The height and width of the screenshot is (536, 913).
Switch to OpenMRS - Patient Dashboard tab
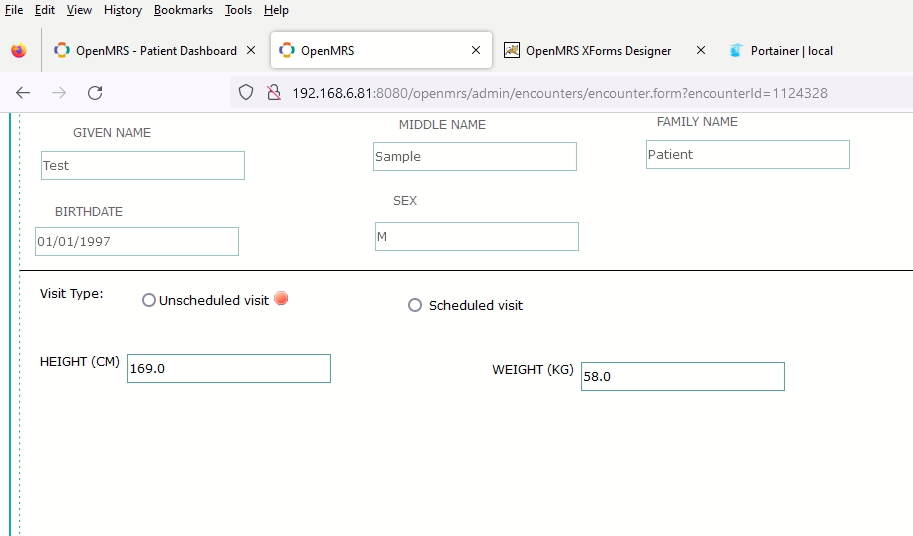click(156, 51)
